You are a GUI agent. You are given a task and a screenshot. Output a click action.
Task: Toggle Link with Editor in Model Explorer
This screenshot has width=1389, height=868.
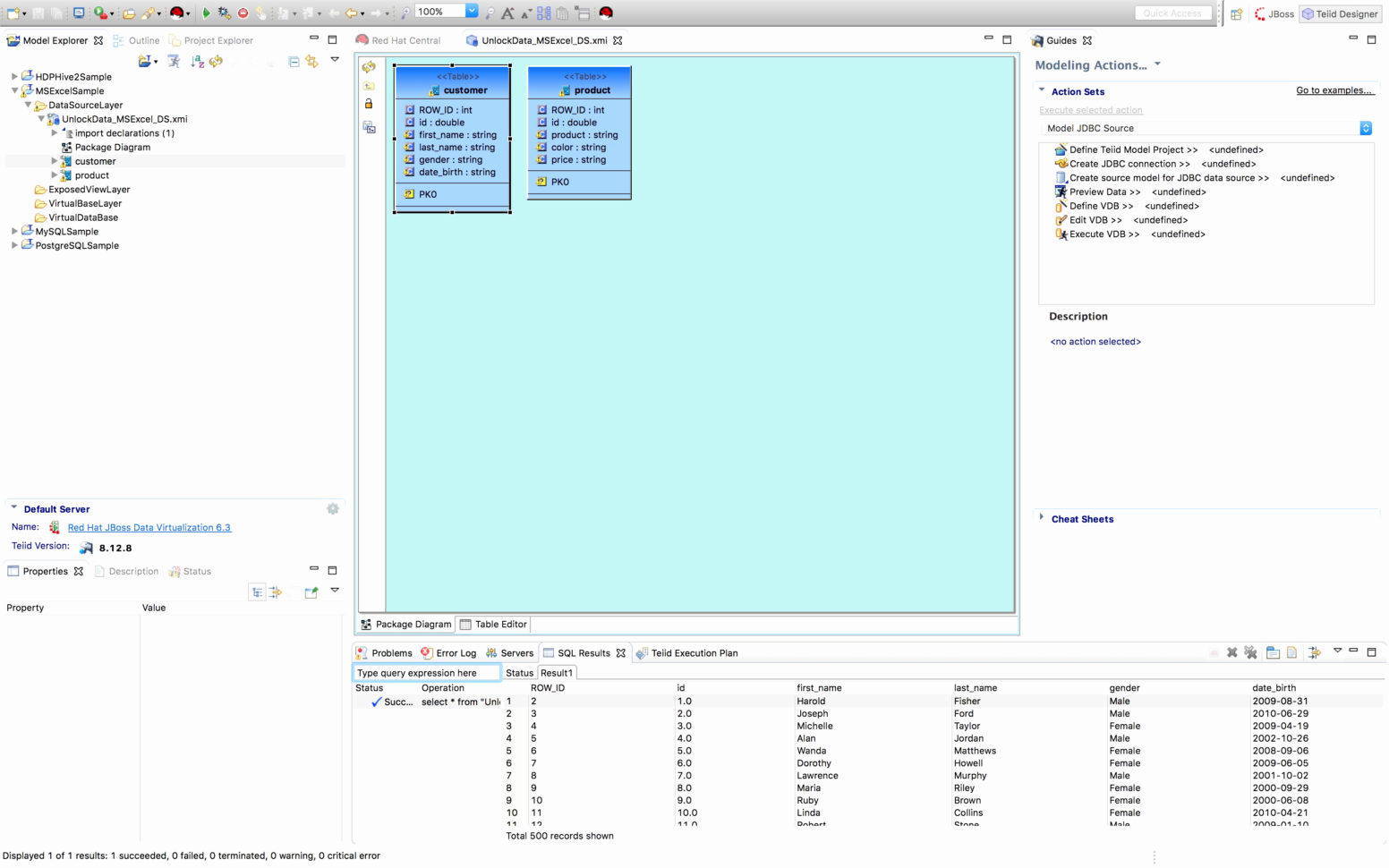coord(311,62)
